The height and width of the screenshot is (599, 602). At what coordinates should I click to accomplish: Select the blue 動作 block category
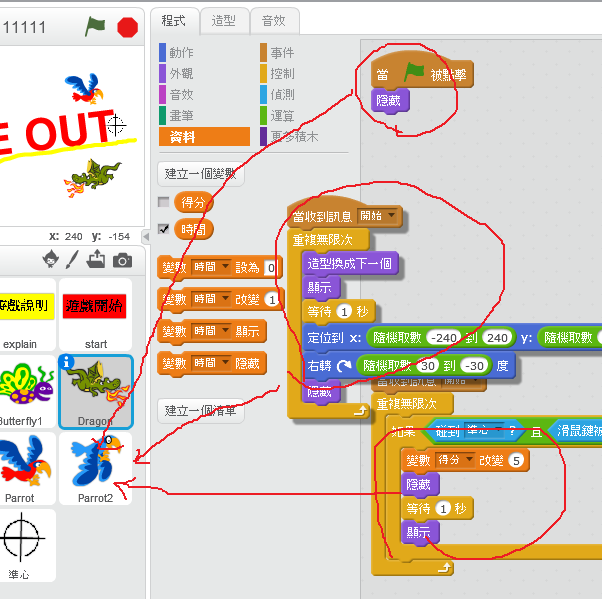click(x=182, y=52)
